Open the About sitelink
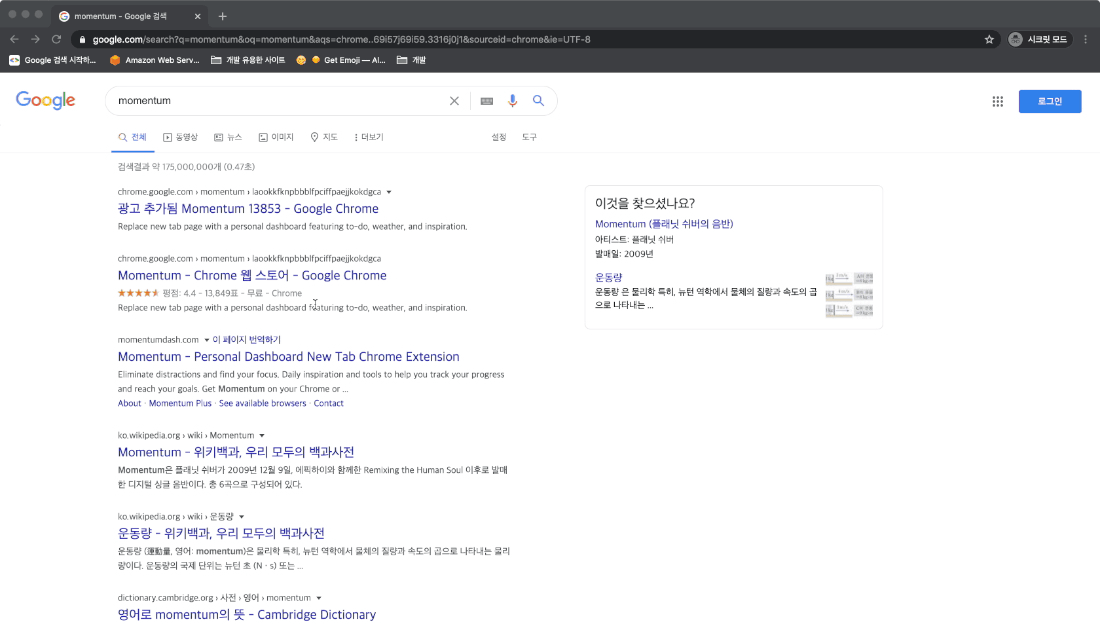The width and height of the screenshot is (1100, 626). point(129,404)
